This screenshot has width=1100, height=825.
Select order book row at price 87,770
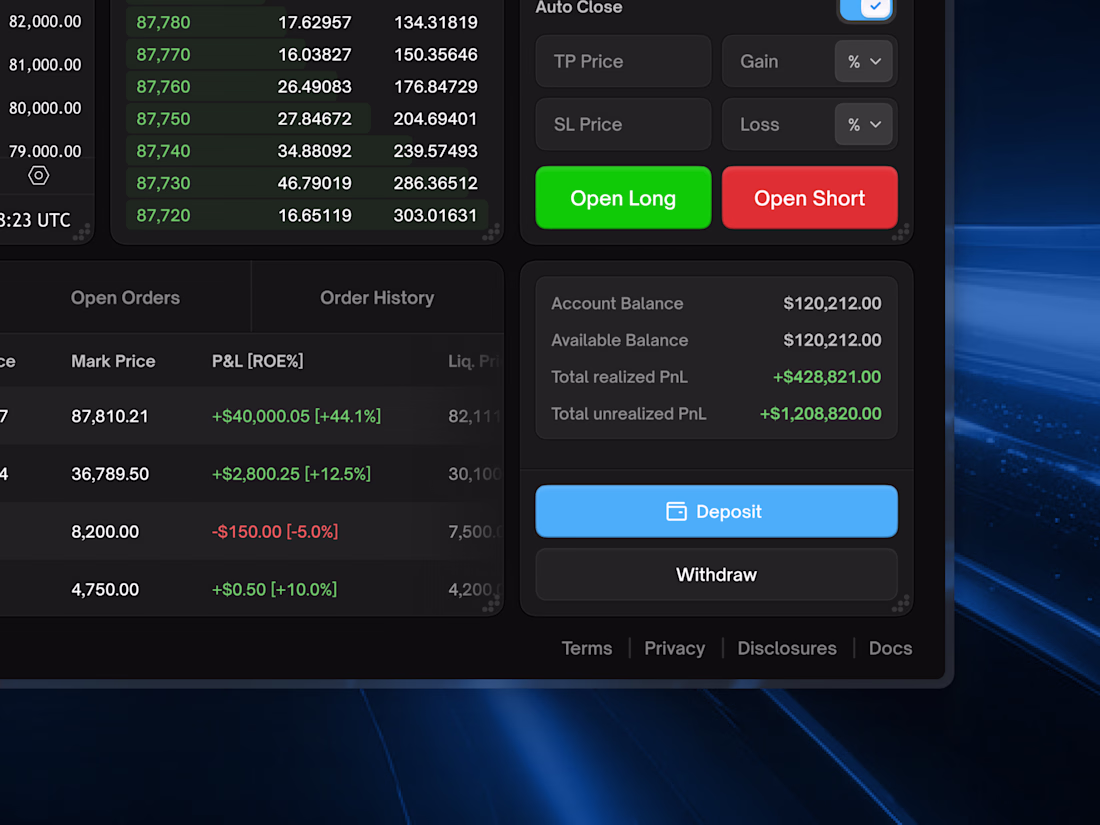point(307,55)
